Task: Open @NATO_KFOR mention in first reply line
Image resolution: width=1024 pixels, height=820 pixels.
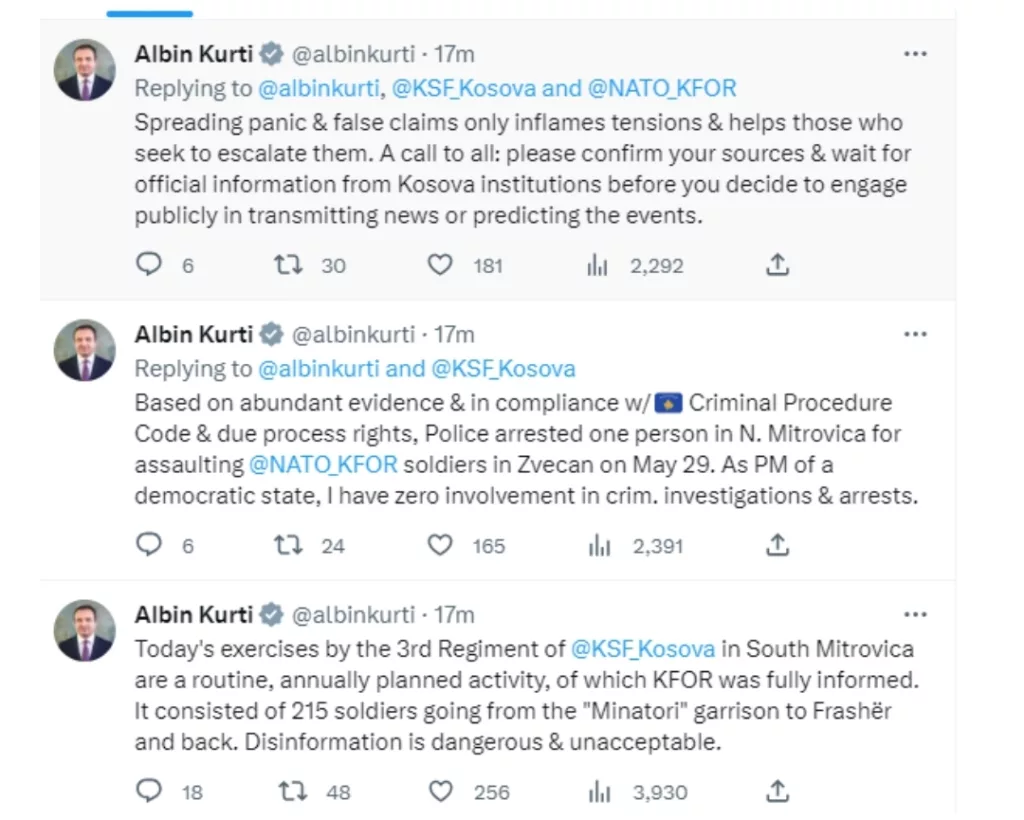Action: coord(662,88)
